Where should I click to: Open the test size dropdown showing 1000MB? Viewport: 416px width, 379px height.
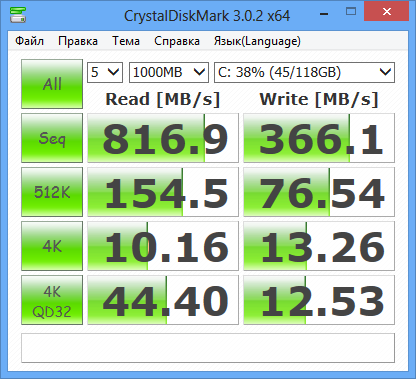(169, 72)
